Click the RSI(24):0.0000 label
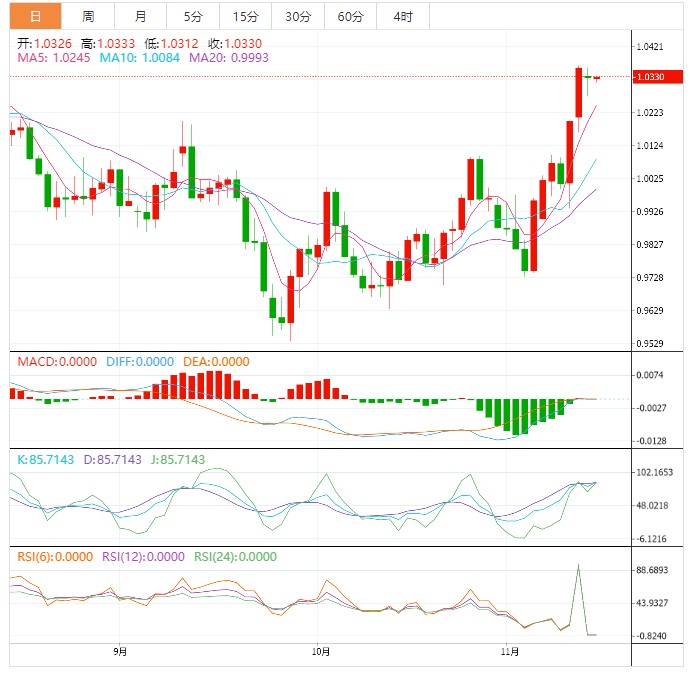The image size is (690, 673). [x=235, y=557]
